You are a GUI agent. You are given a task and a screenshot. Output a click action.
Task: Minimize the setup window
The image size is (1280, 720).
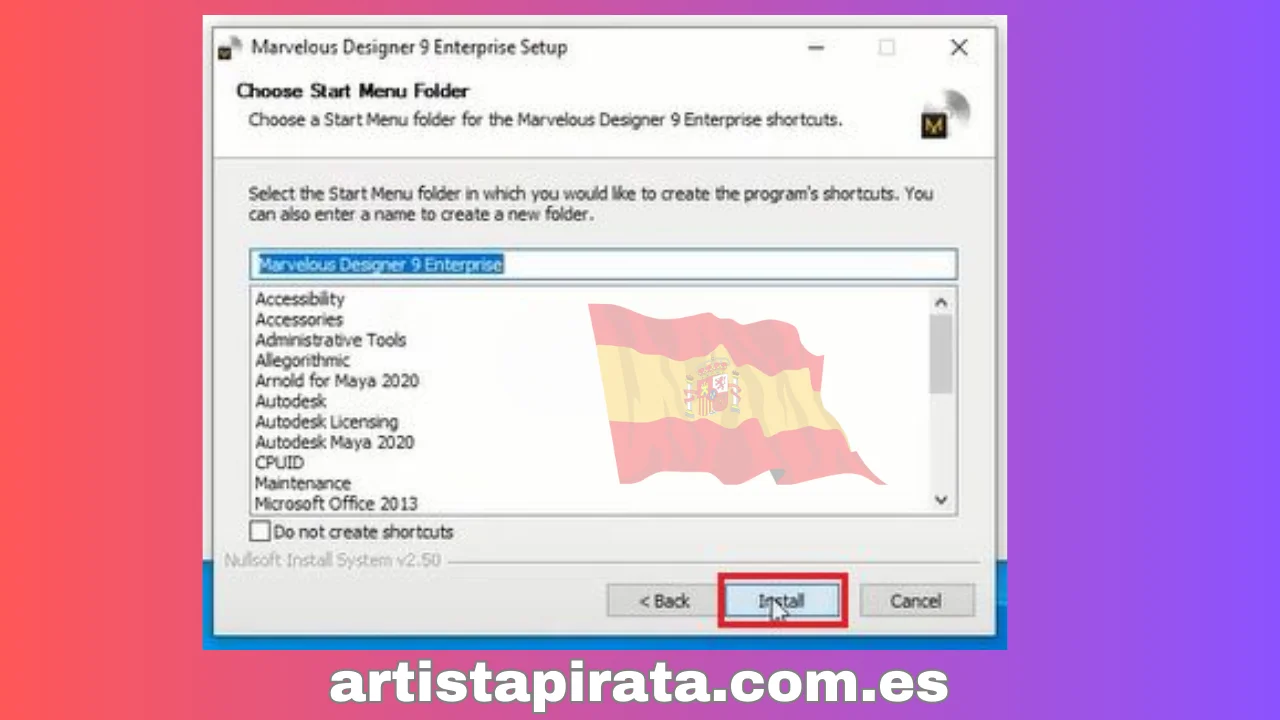tap(816, 47)
